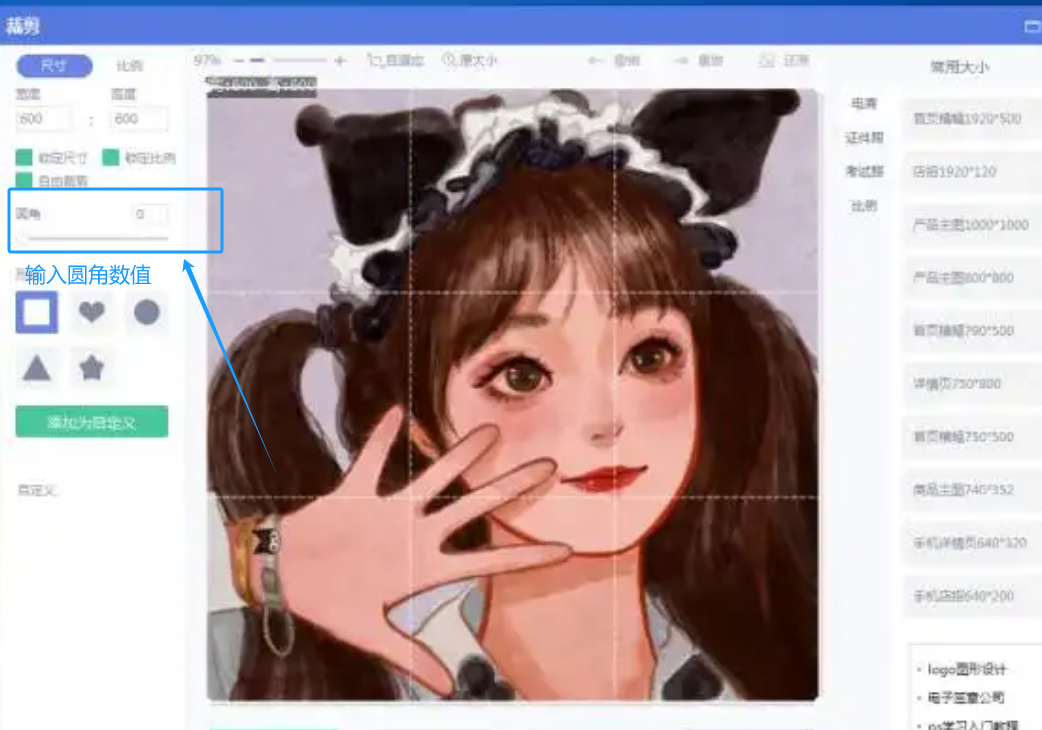Choose preset 首页横幅1920*500

(971, 119)
